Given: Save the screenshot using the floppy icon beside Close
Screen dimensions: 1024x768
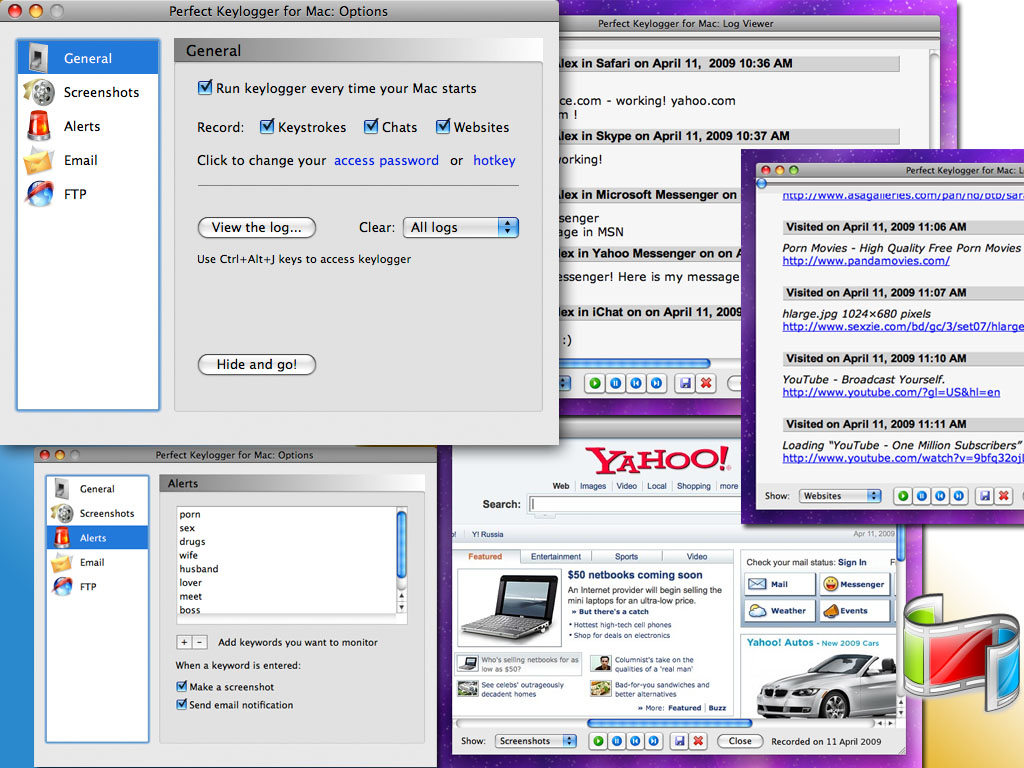Looking at the screenshot, I should point(680,741).
